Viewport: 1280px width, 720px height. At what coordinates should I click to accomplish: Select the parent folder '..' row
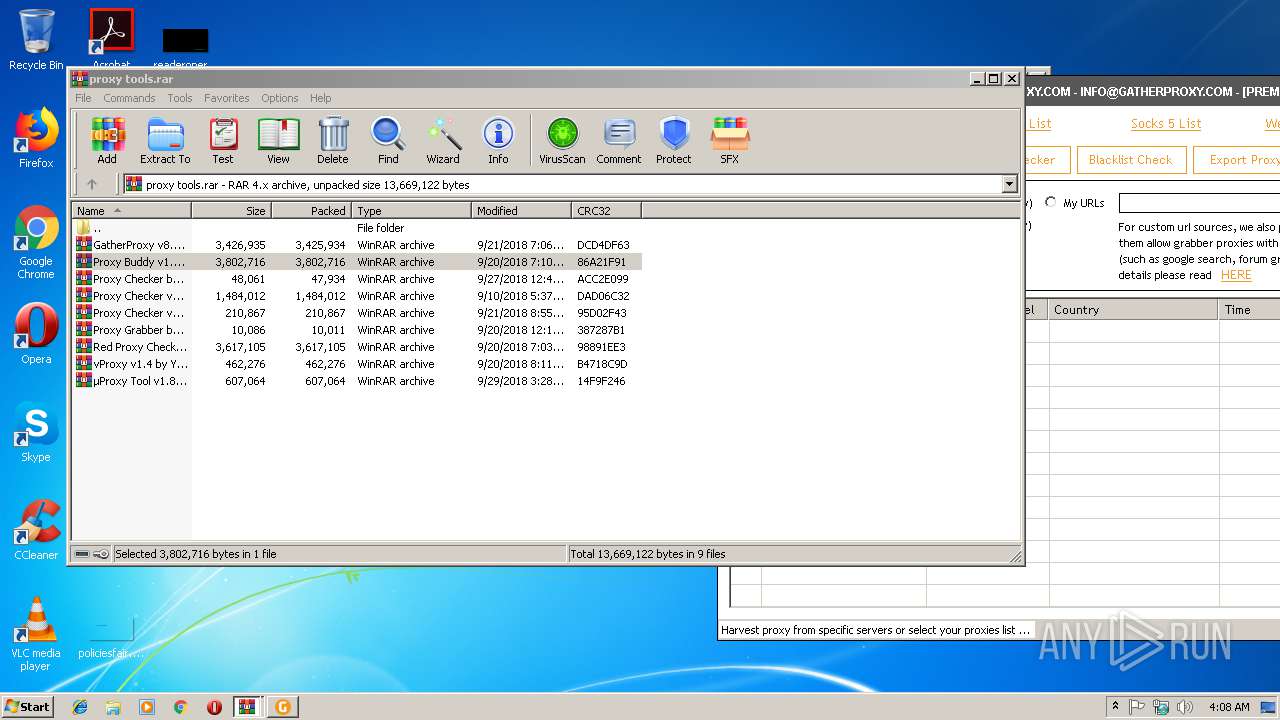pyautogui.click(x=357, y=228)
